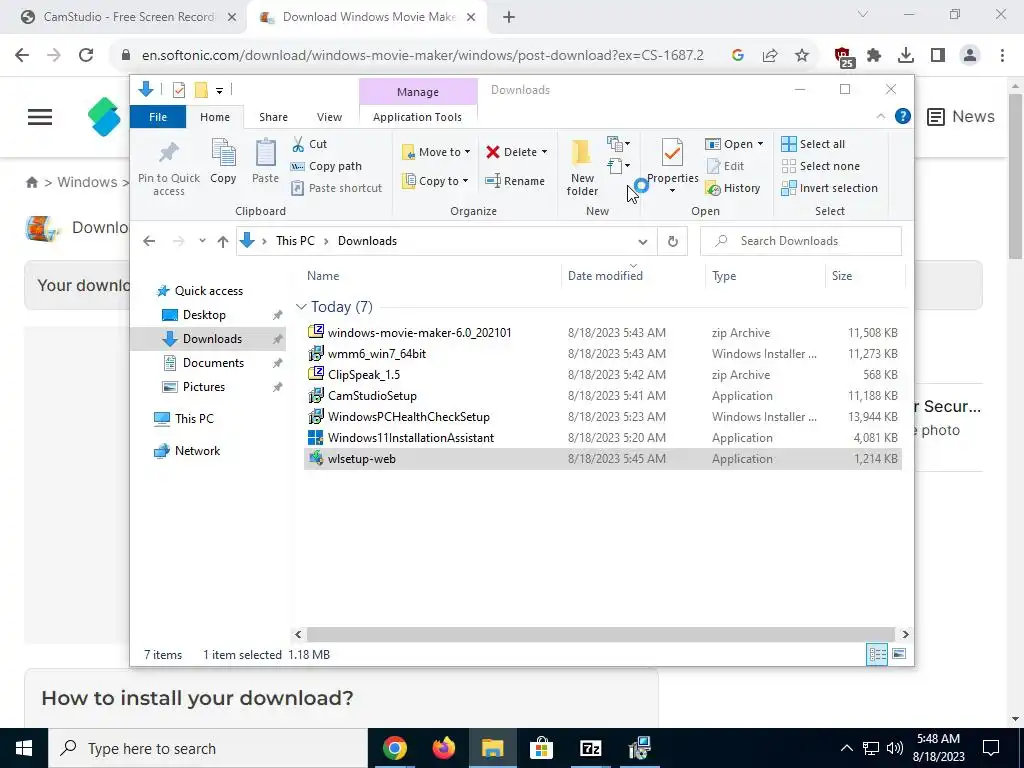Customize Quick Access Toolbar dropdown

(219, 91)
